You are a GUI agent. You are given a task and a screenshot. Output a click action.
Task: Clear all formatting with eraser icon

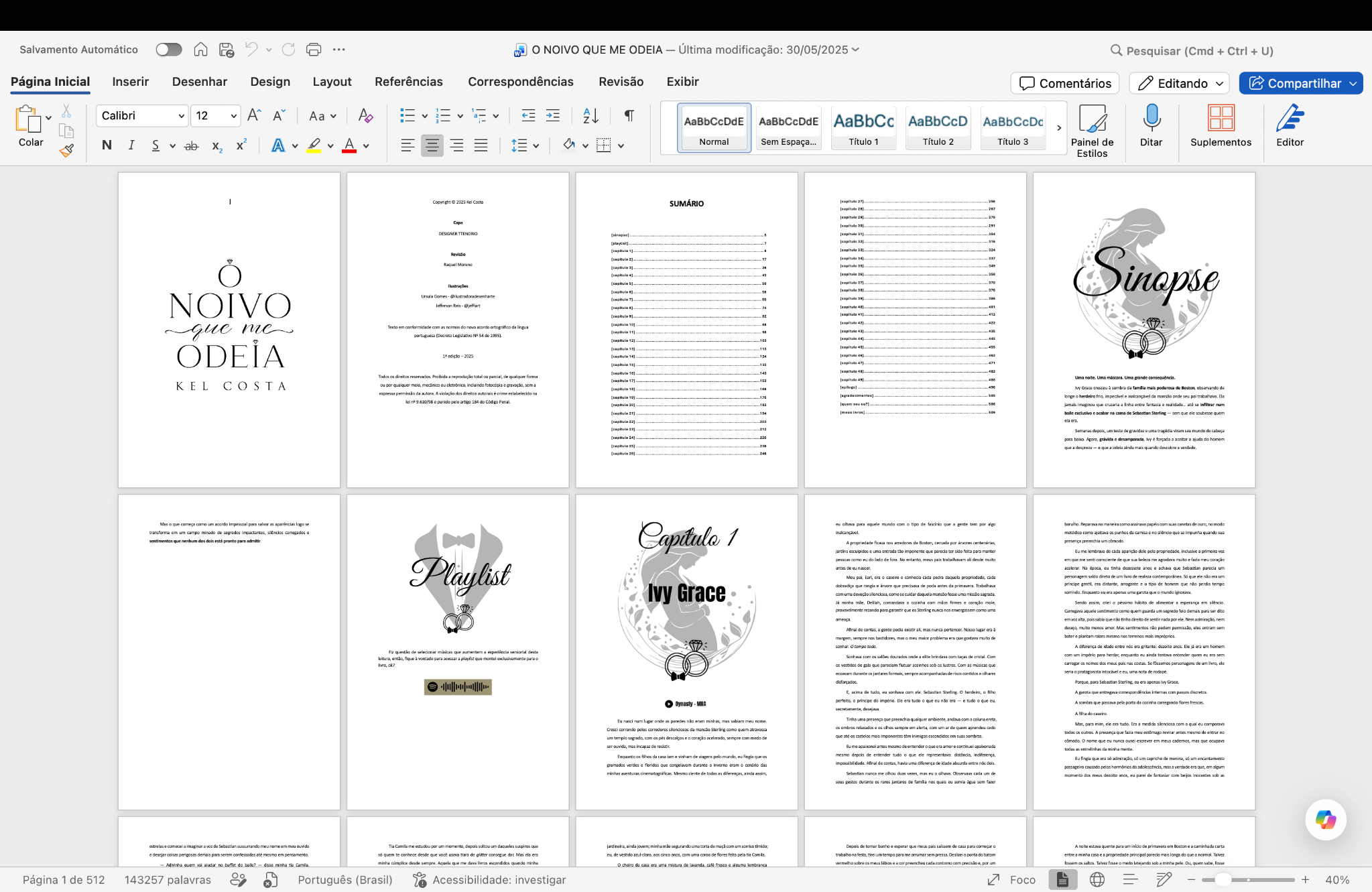(365, 115)
